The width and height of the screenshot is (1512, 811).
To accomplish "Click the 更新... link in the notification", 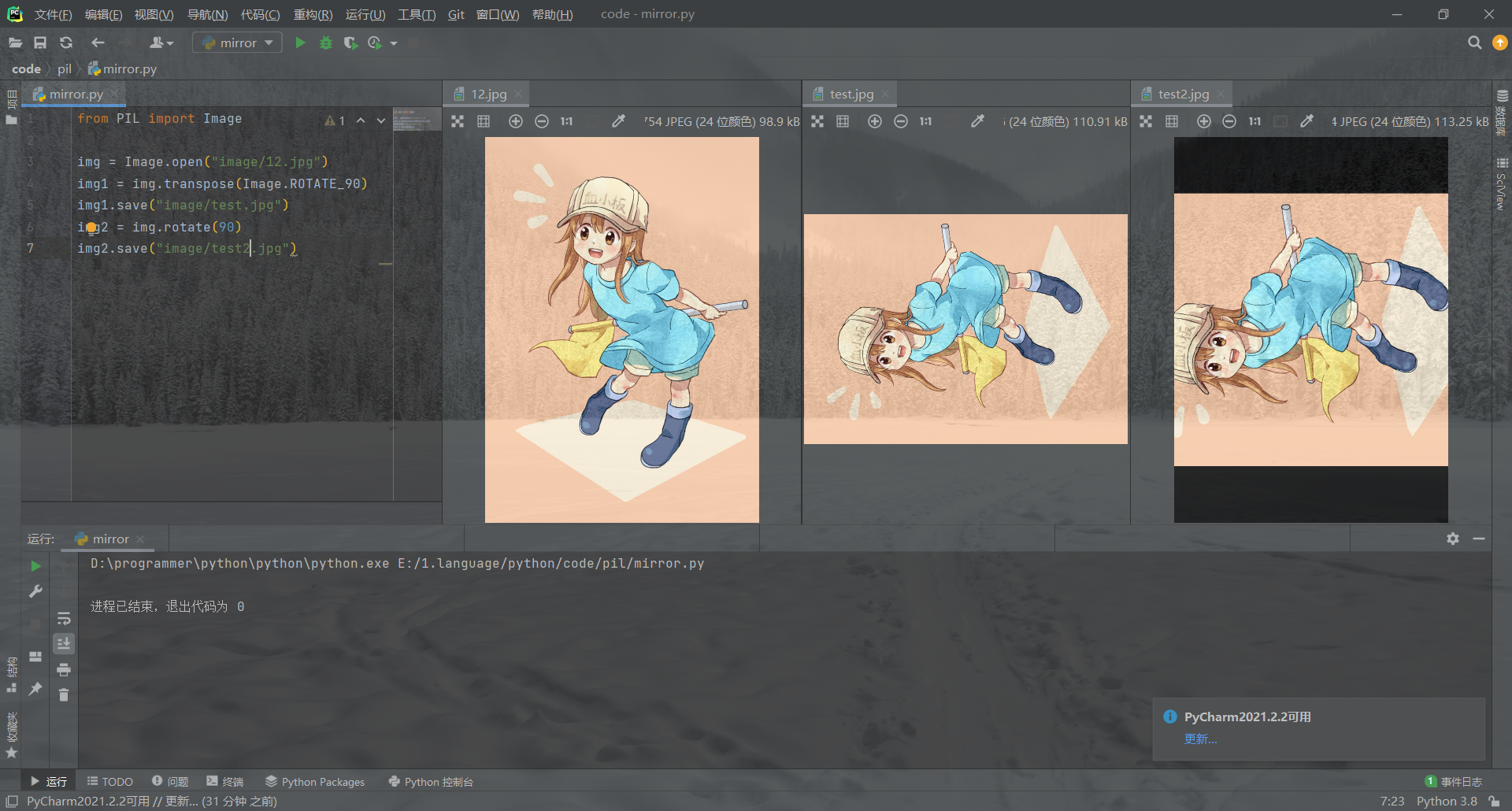I will tap(1200, 739).
